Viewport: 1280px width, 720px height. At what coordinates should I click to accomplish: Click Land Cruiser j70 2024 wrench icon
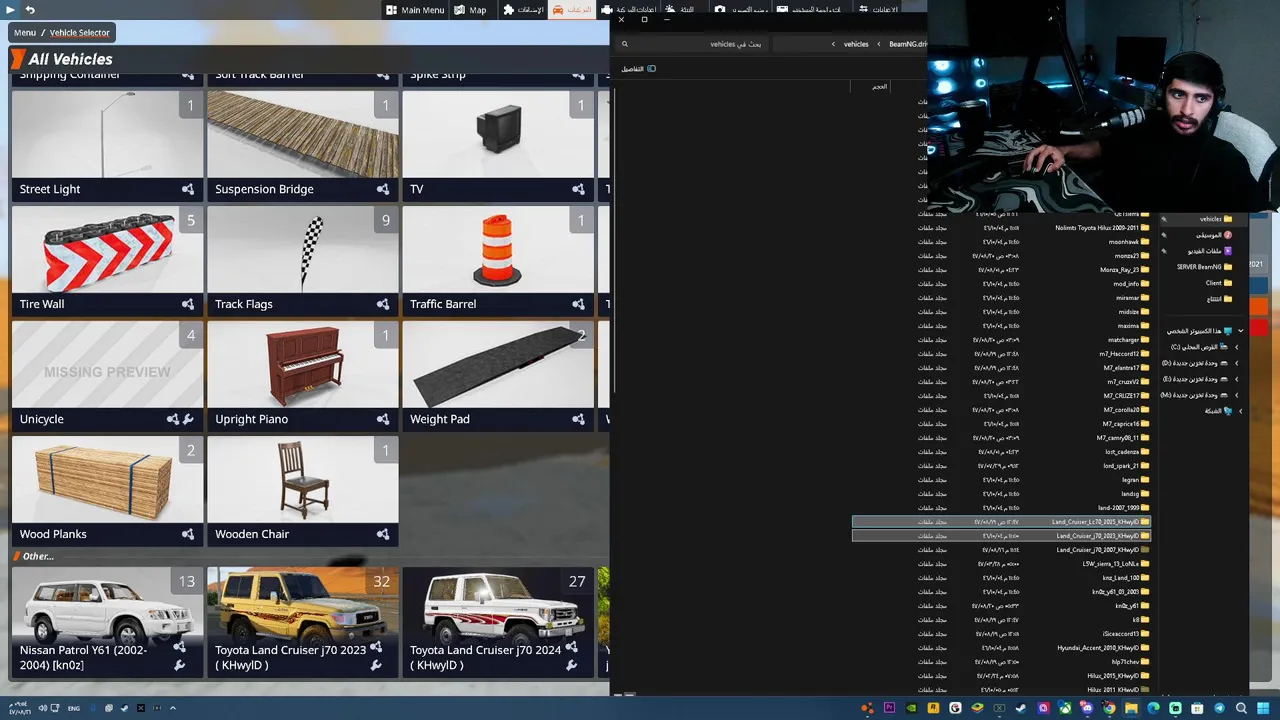[x=571, y=665]
